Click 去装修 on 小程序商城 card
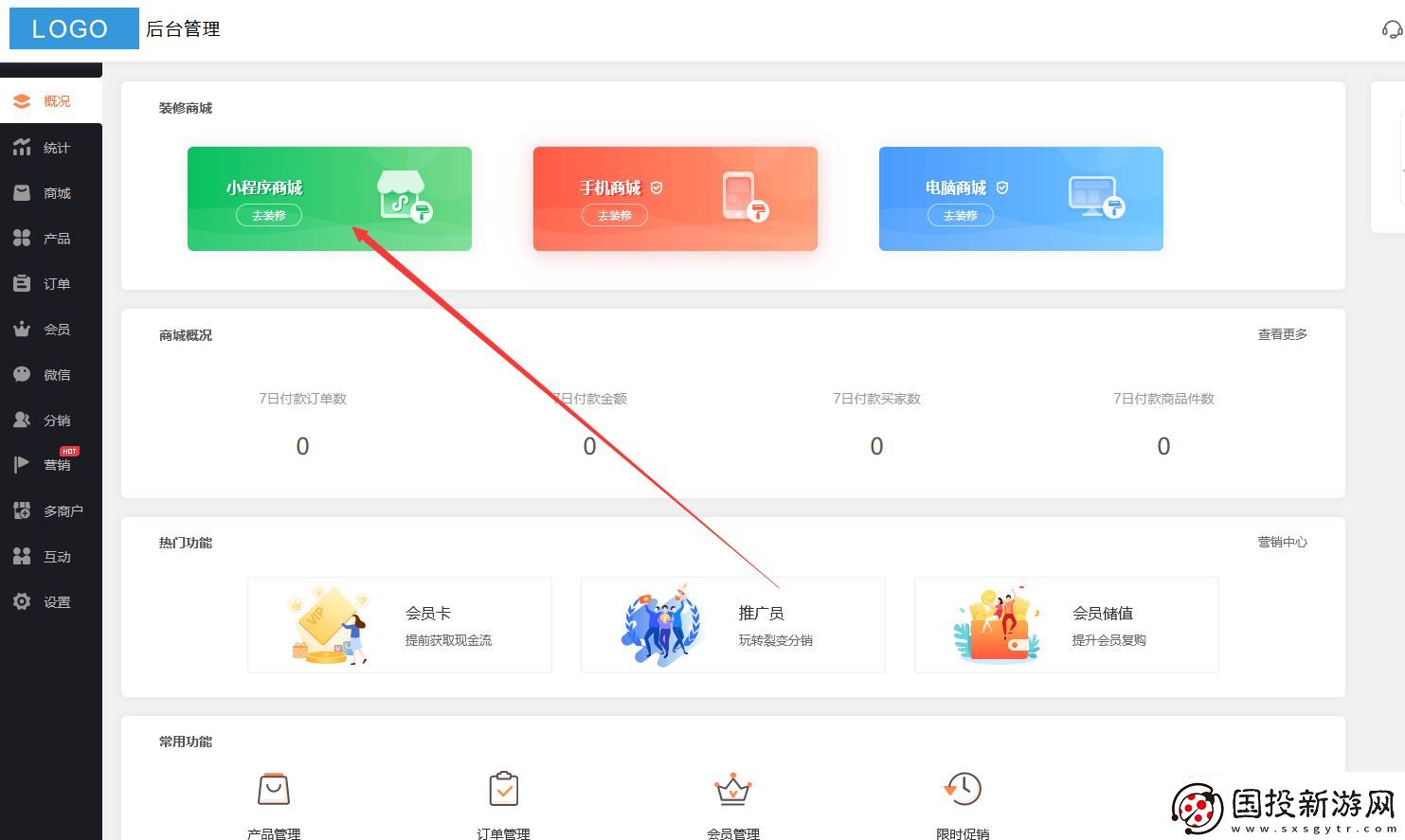This screenshot has height=840, width=1405. tap(269, 215)
